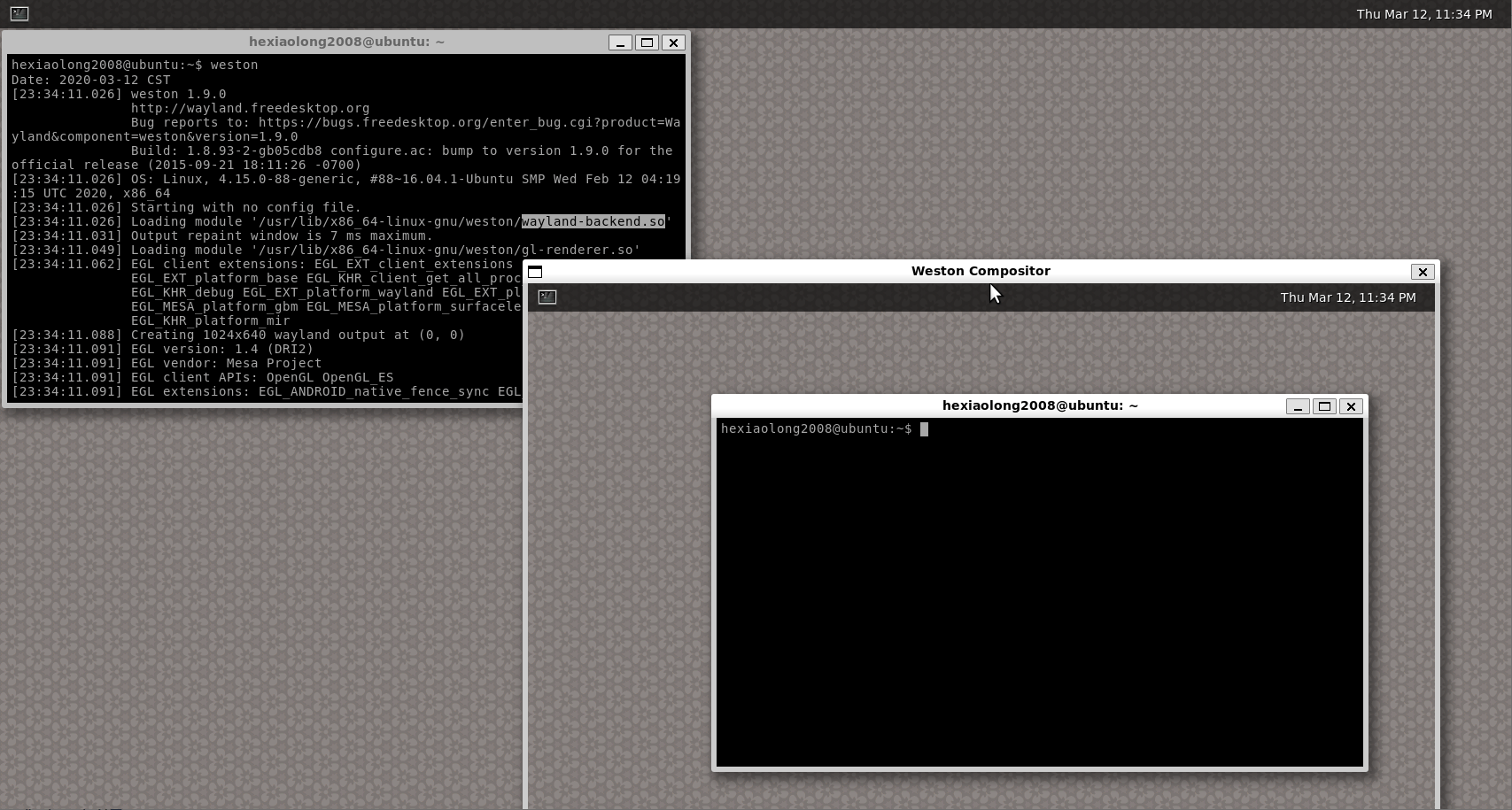Viewport: 1512px width, 810px height.
Task: Click the Weston Compositor title bar text
Action: coord(981,271)
